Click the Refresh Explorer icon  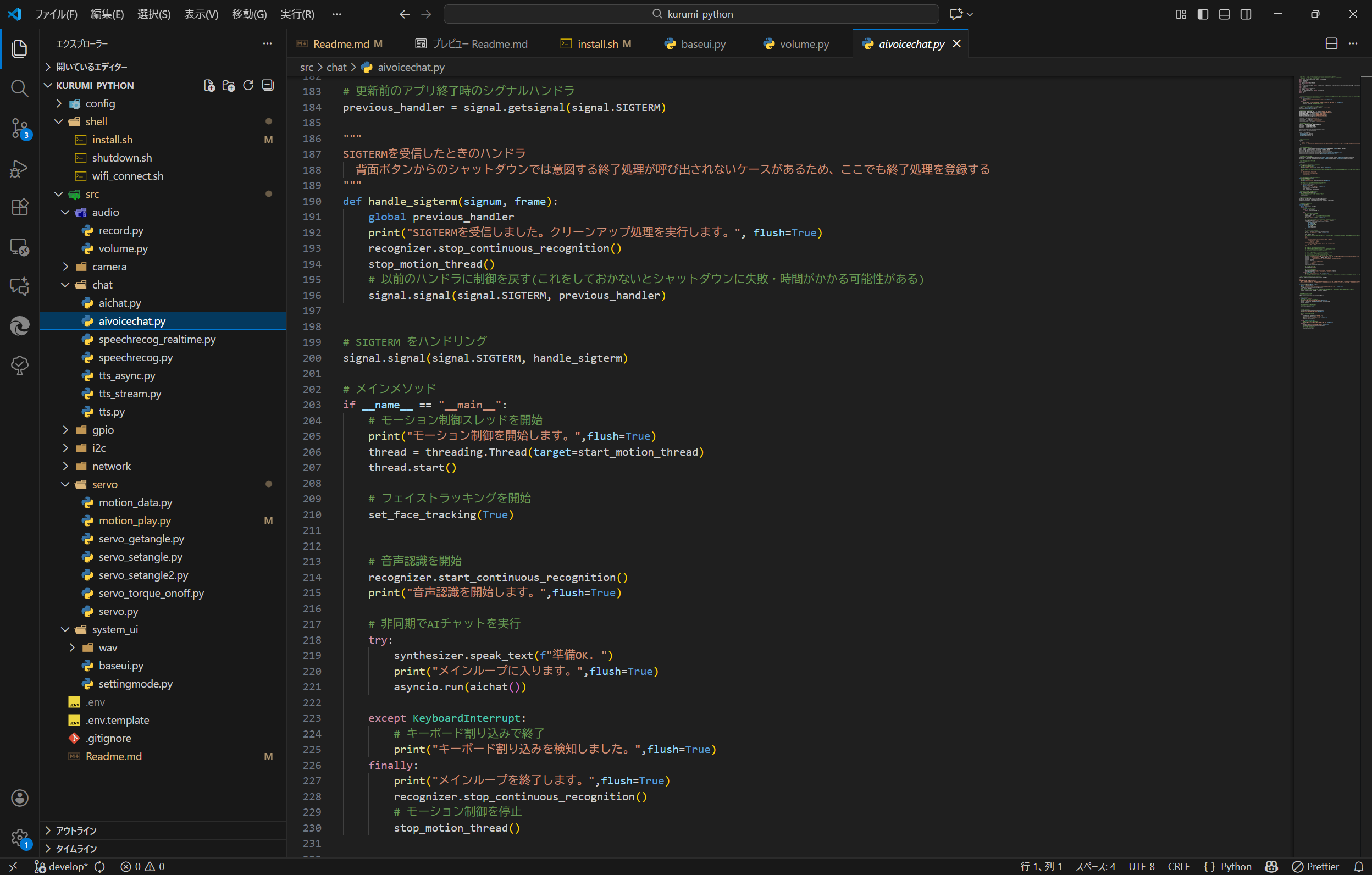(x=248, y=85)
